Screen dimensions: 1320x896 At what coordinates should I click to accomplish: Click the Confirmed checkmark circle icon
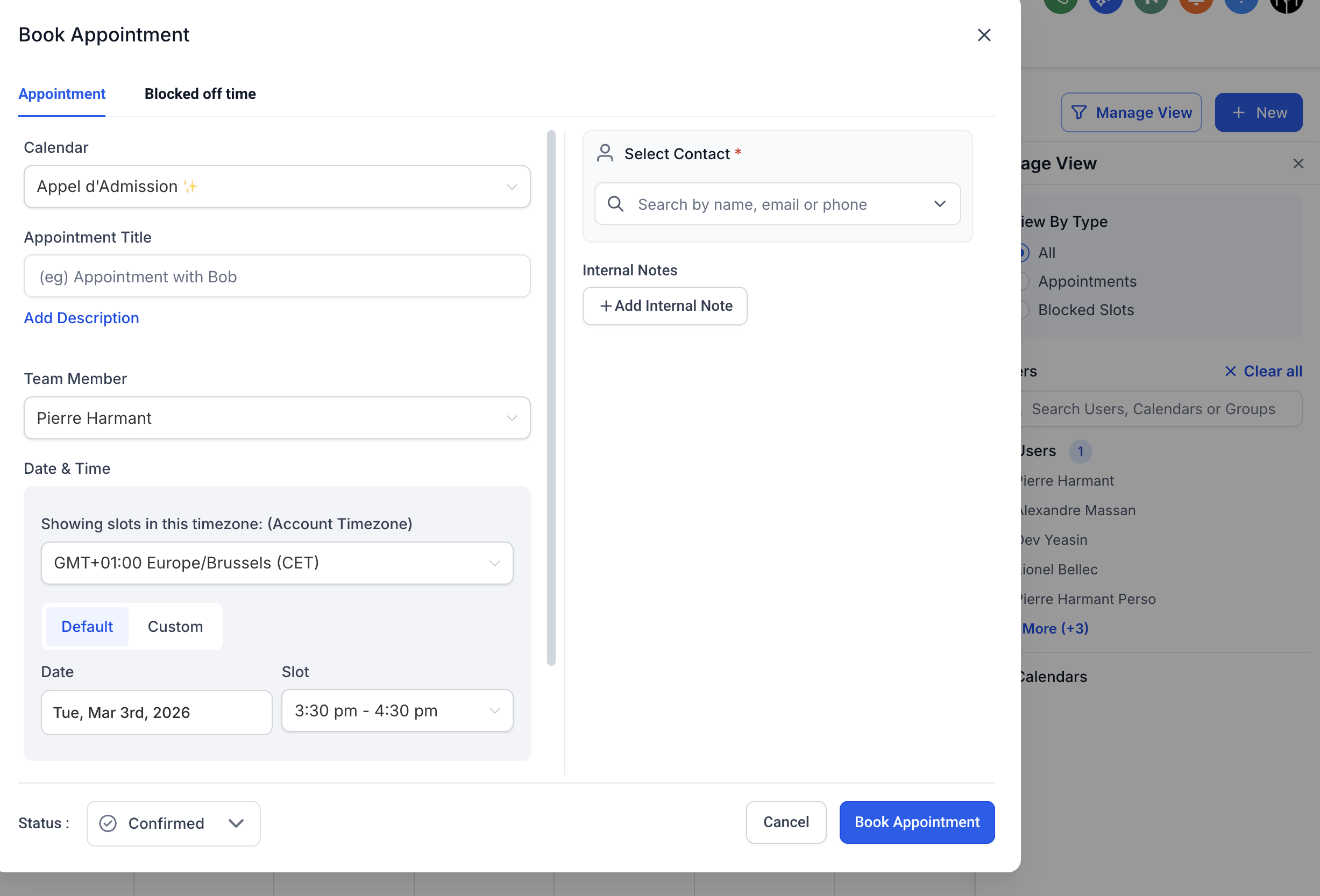(x=108, y=823)
